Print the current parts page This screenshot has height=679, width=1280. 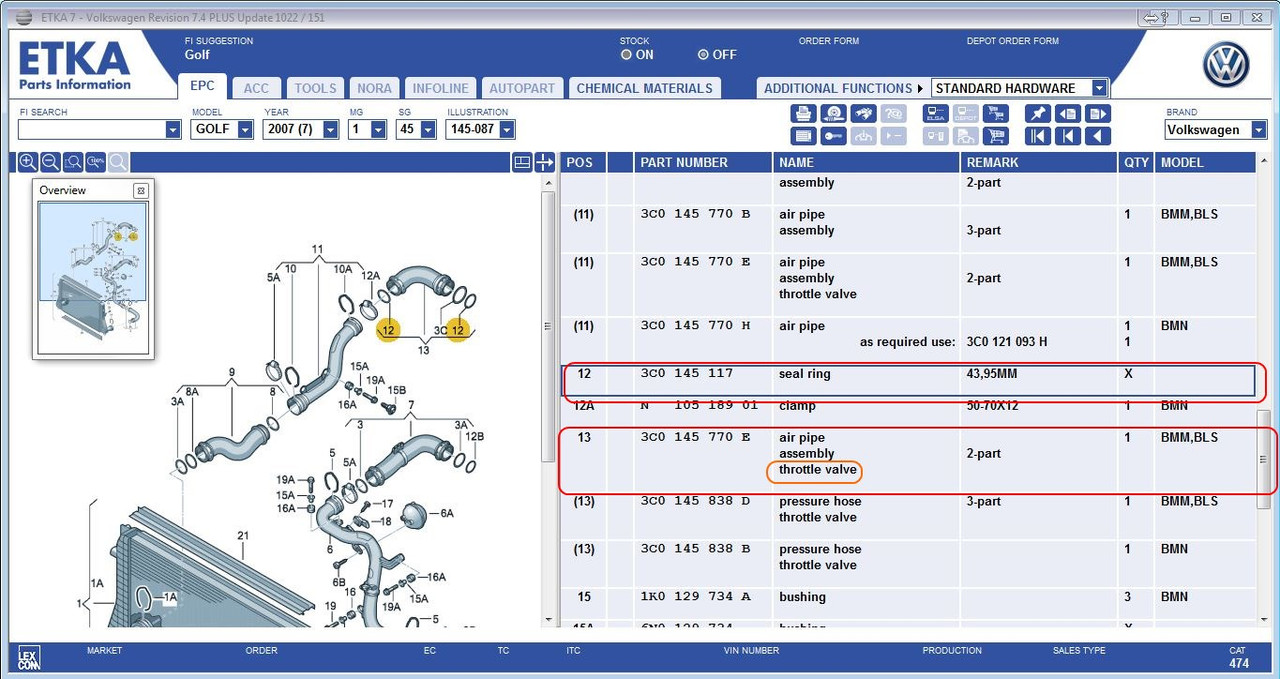[x=803, y=114]
